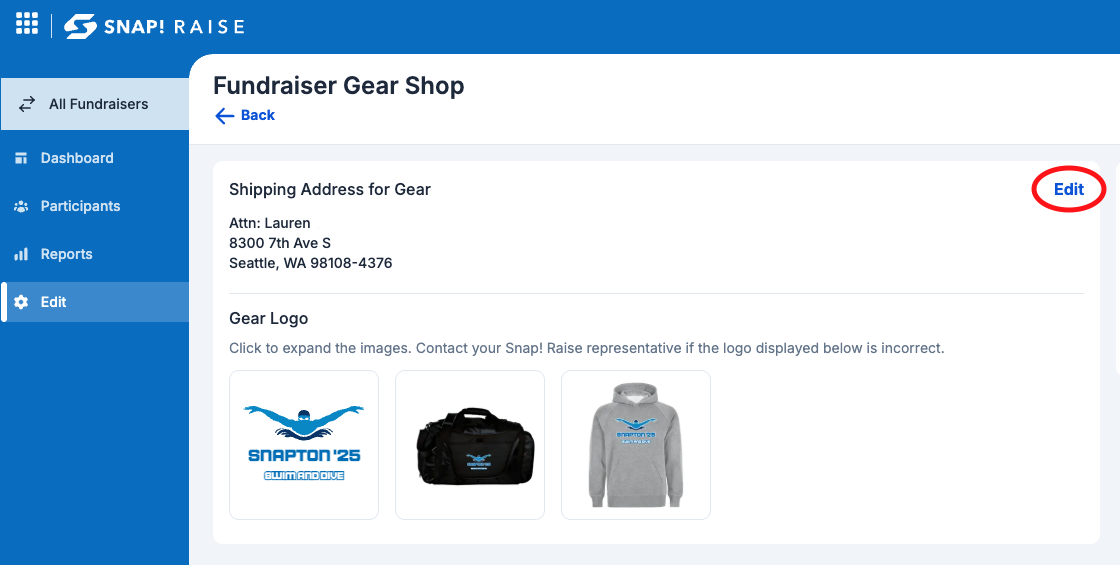The width and height of the screenshot is (1120, 565).
Task: Click the Reports bar chart icon
Action: pyautogui.click(x=21, y=254)
